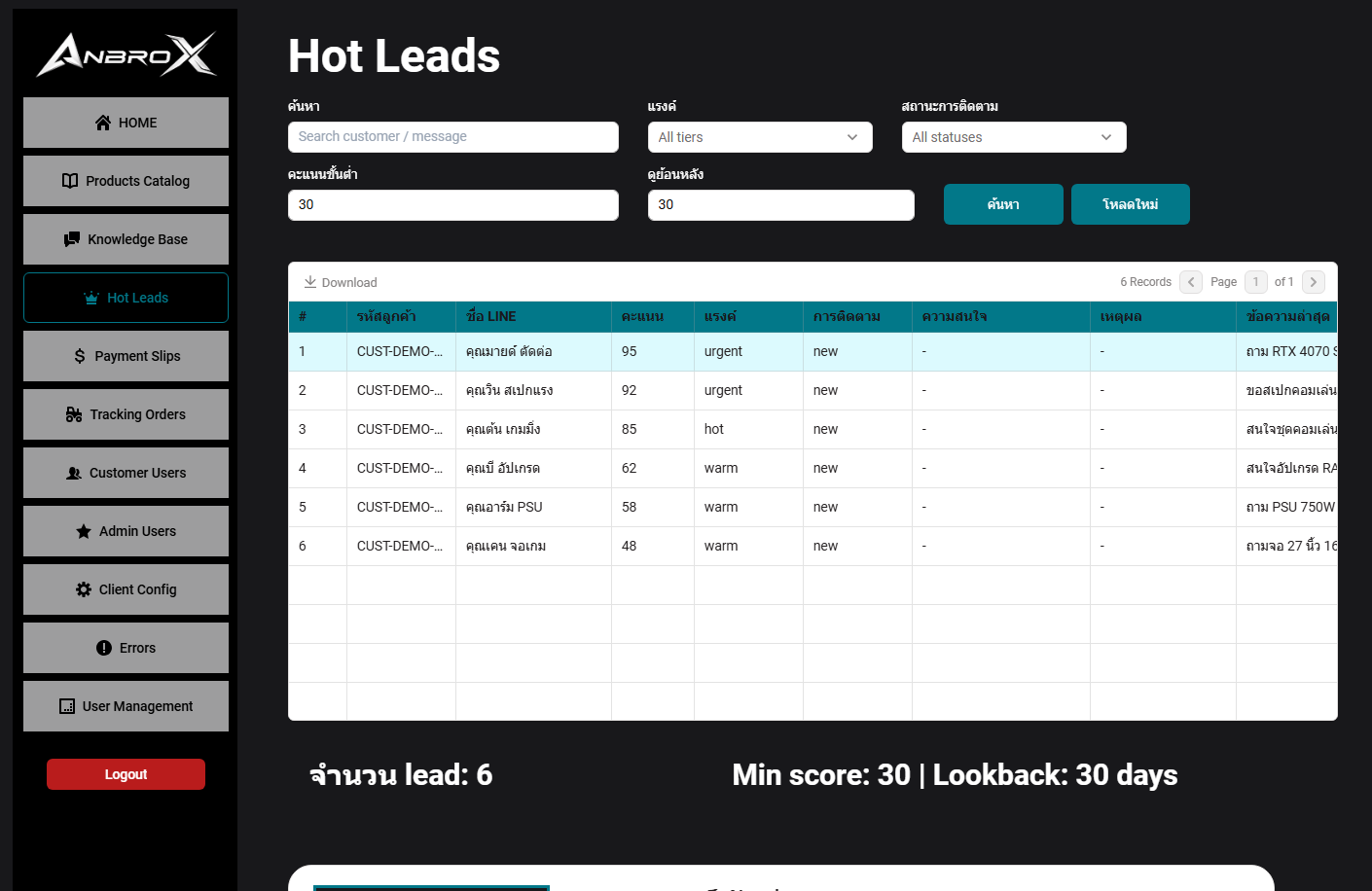Screen dimensions: 1372x891
Task: Open Products Catalog page
Action: [126, 181]
